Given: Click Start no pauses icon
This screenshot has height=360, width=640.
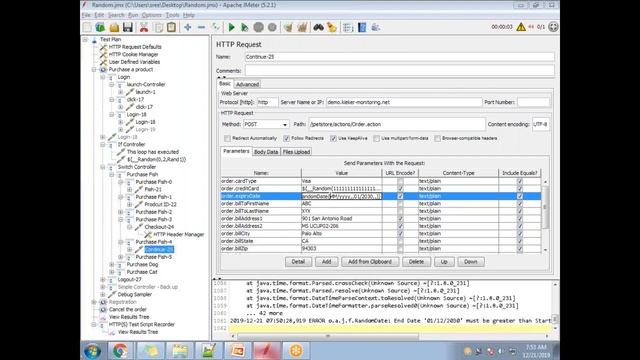Looking at the screenshot, I should [x=244, y=27].
